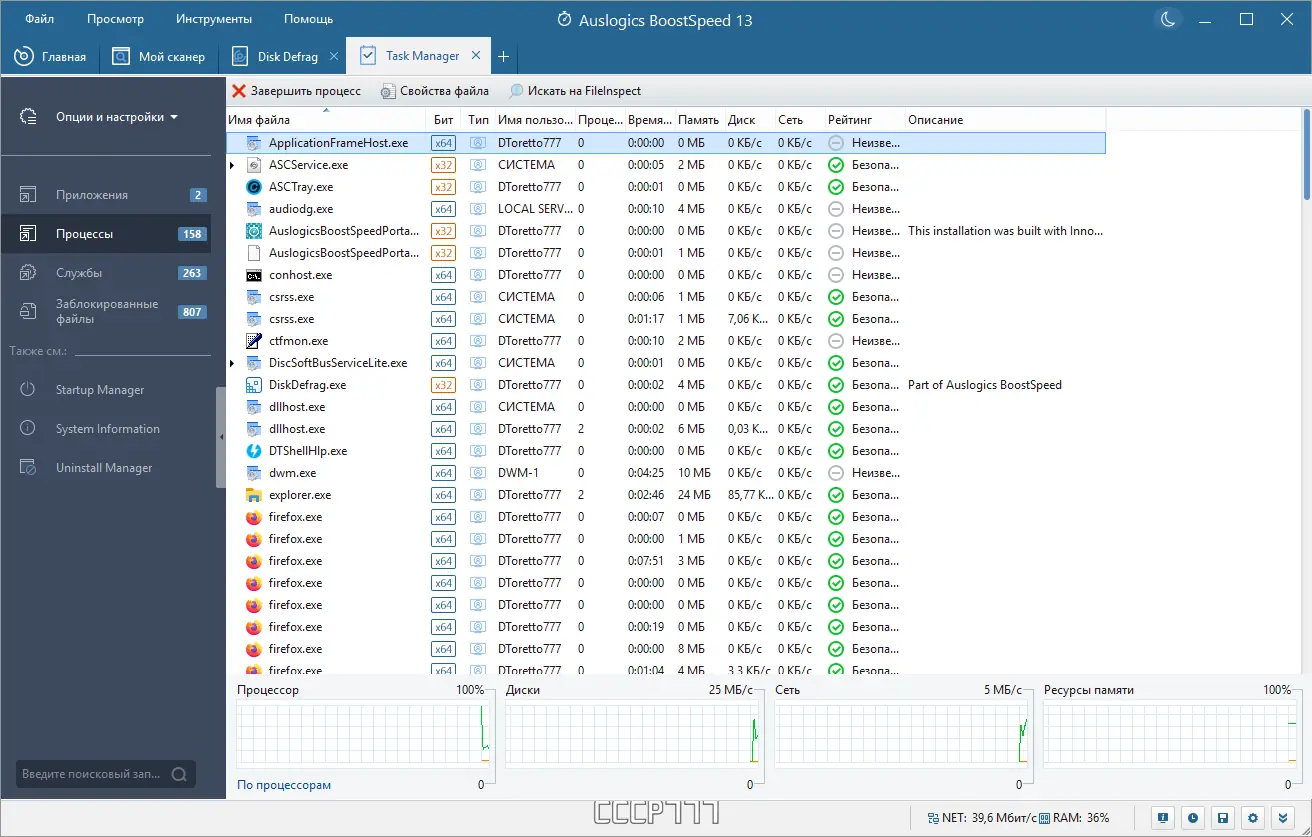The height and width of the screenshot is (837, 1312).
Task: Open settings via gear icon in status bar
Action: (x=1252, y=817)
